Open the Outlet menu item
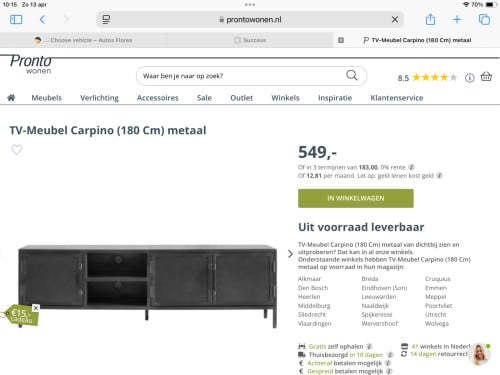Screen dimensions: 500x375 [x=242, y=98]
